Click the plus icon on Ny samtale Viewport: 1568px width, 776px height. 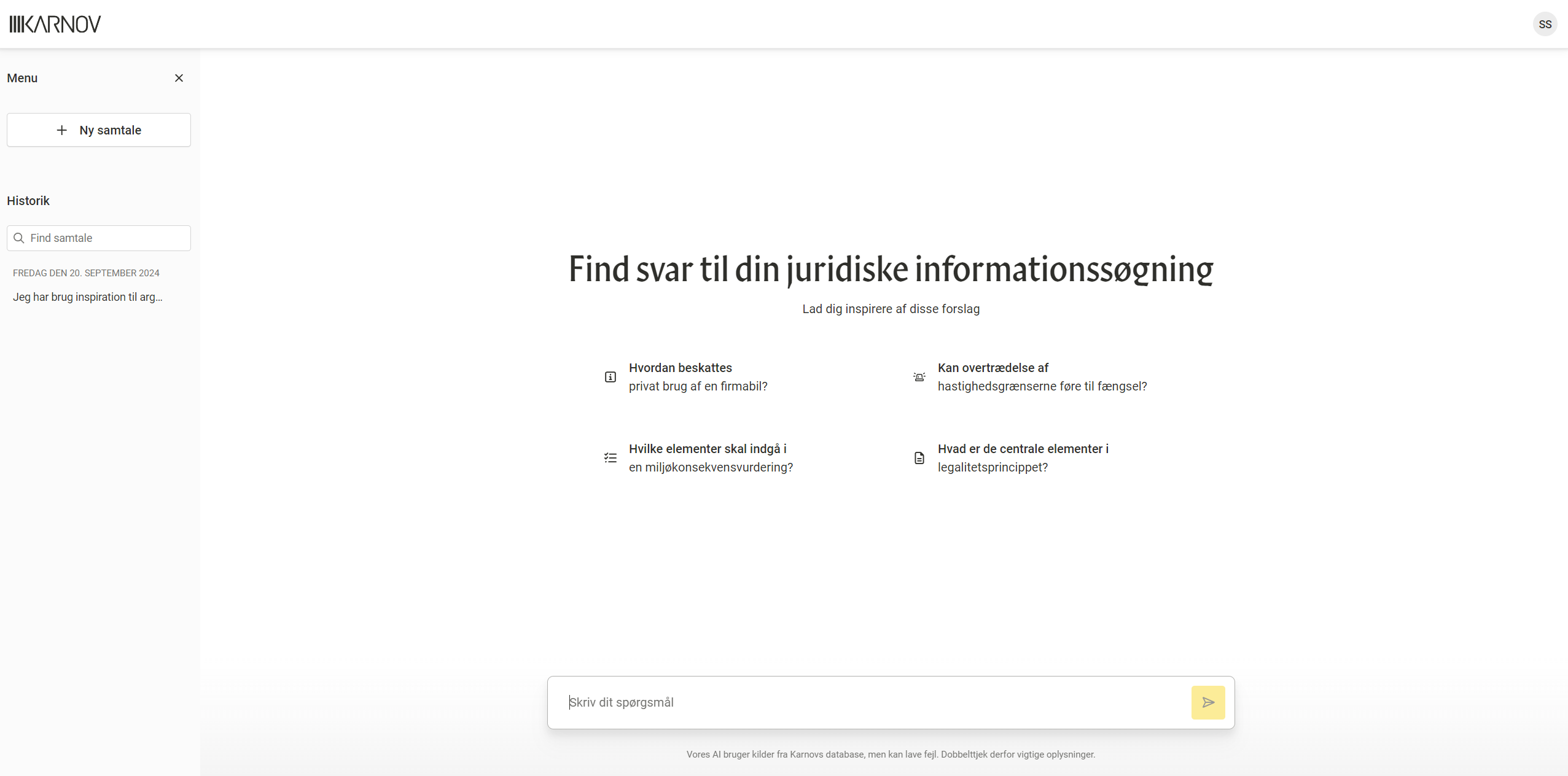pos(61,130)
